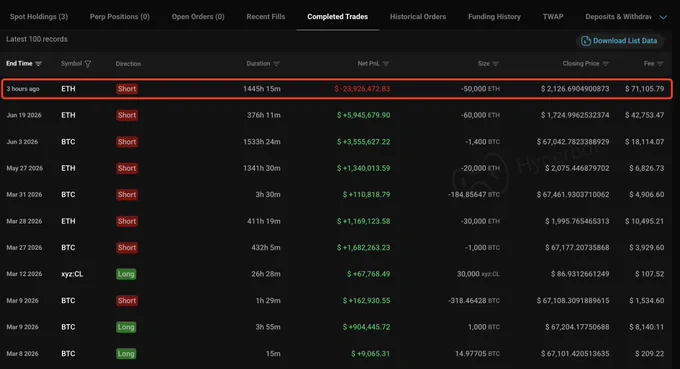Open the Symbol filter funnel icon
Screen dimensions: 680x369
coord(88,64)
